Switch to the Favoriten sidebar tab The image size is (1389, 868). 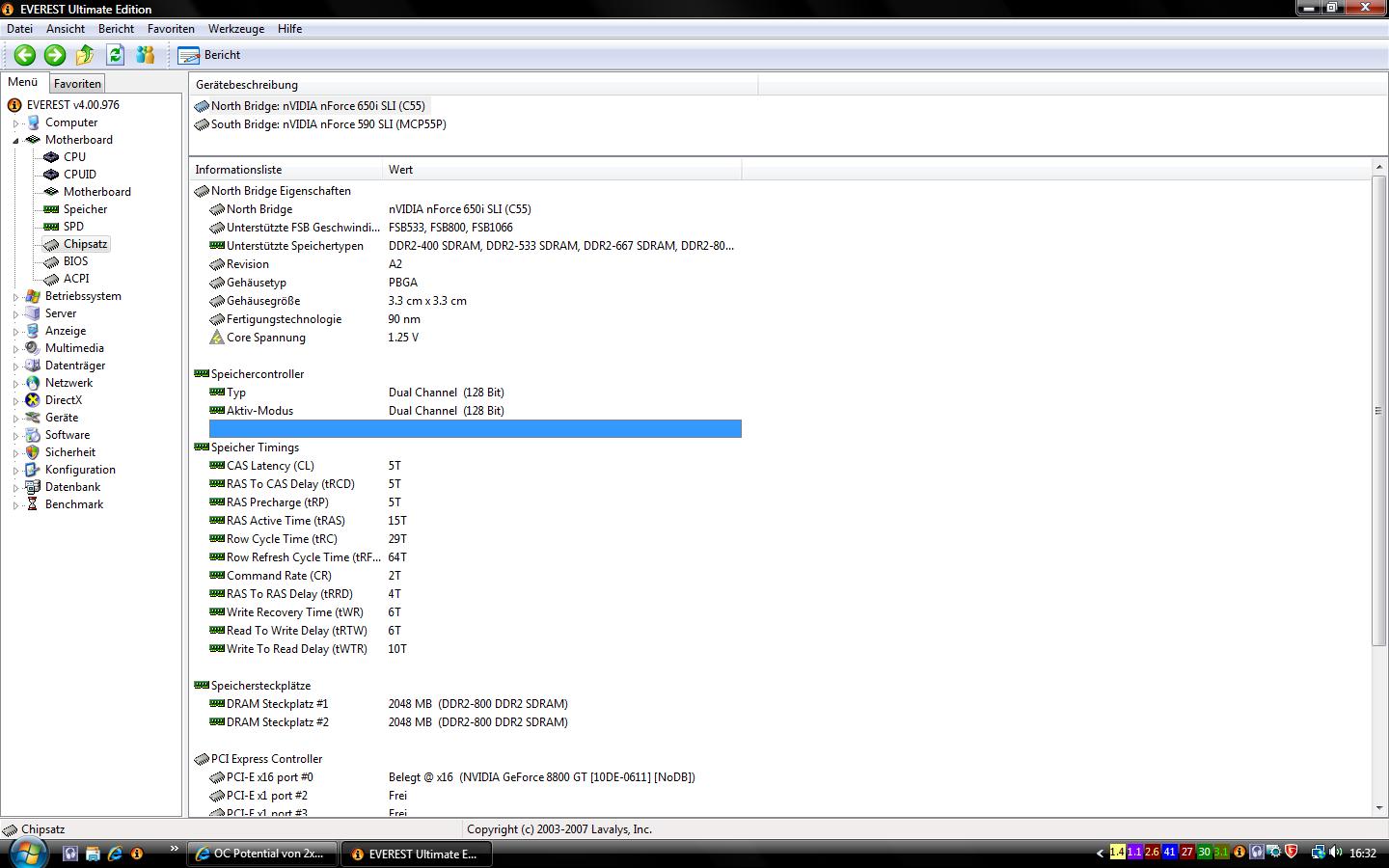(x=77, y=84)
